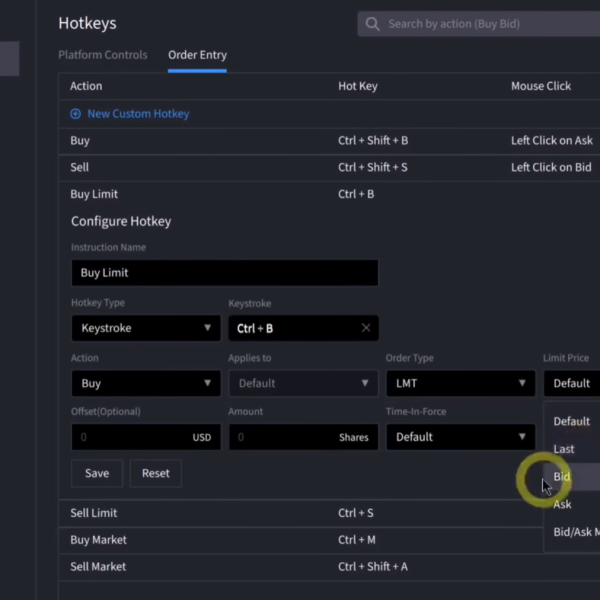Open the Time-In-Force dropdown
The height and width of the screenshot is (600, 600).
click(460, 437)
